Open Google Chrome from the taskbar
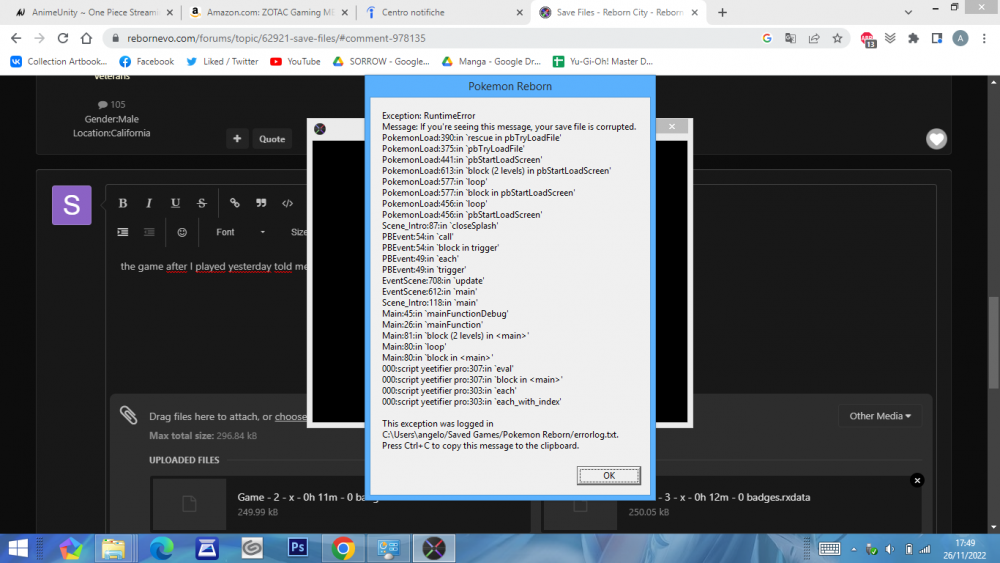The height and width of the screenshot is (563, 1000). point(342,548)
